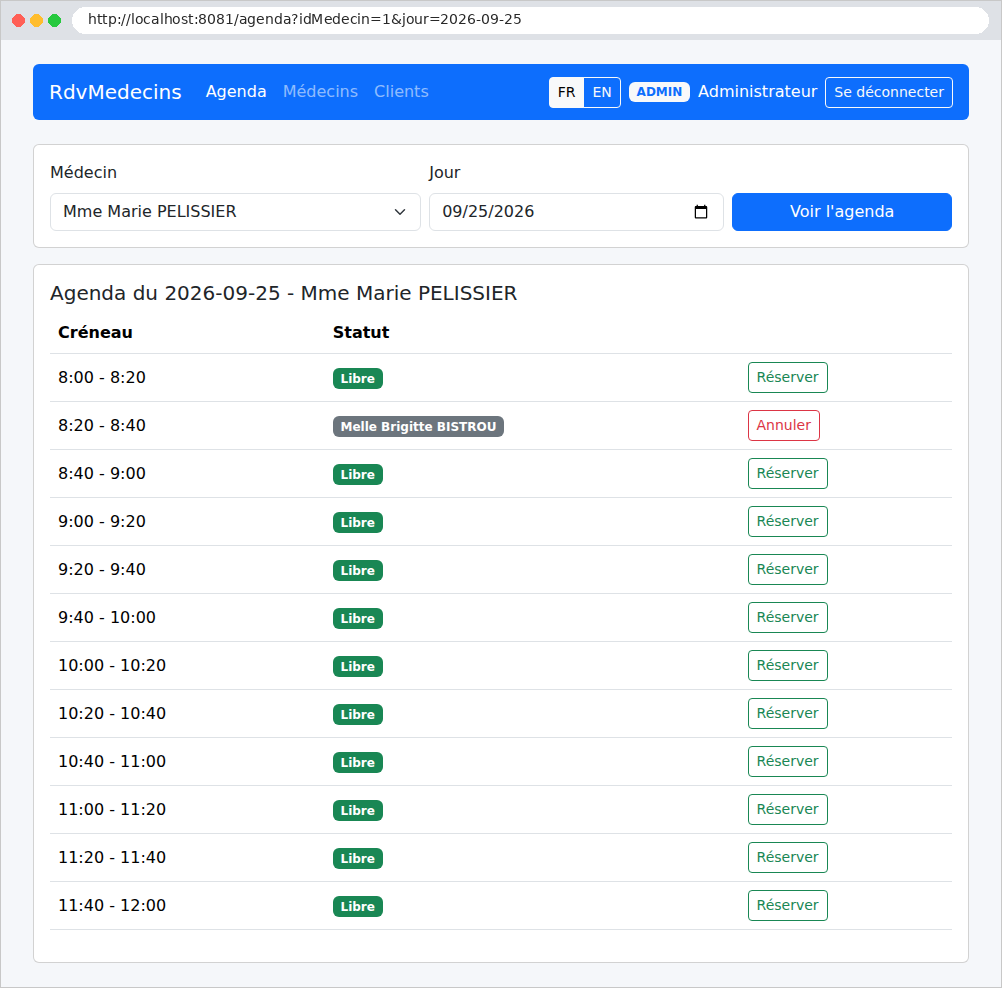Click the 8:40 - 9:00 time cell
This screenshot has width=1002, height=988.
(102, 474)
